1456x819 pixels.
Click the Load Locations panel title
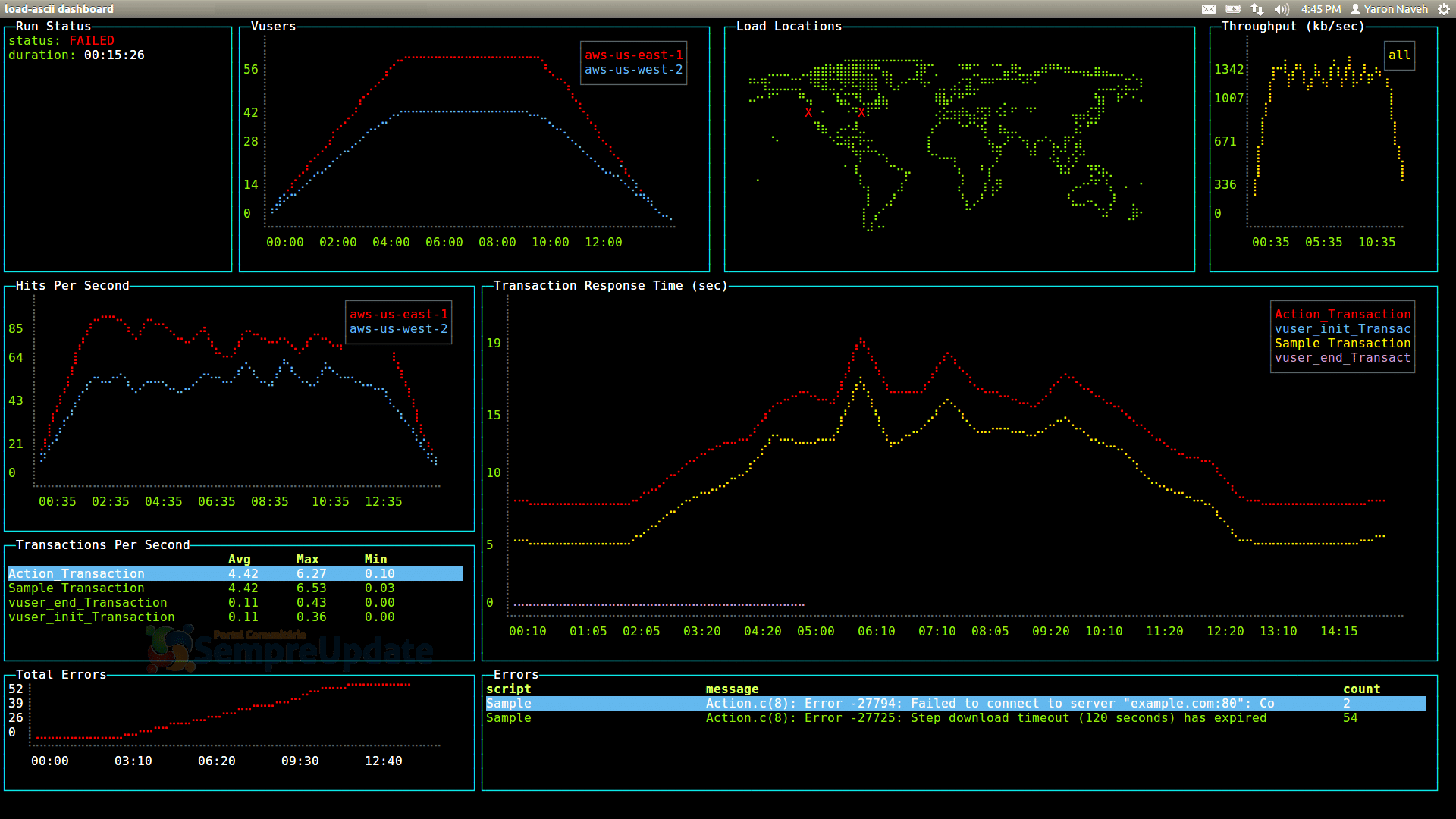pos(789,27)
